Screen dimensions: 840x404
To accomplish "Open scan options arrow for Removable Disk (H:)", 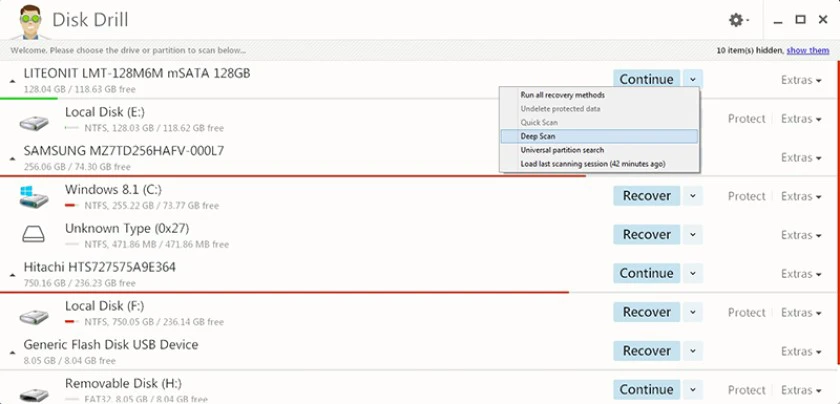I will [693, 390].
